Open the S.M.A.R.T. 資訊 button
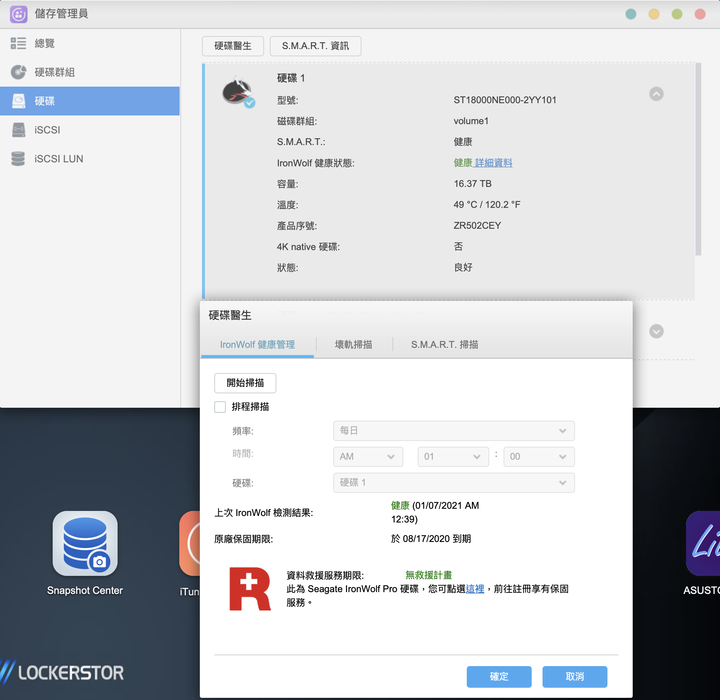This screenshot has height=700, width=720. tap(315, 46)
